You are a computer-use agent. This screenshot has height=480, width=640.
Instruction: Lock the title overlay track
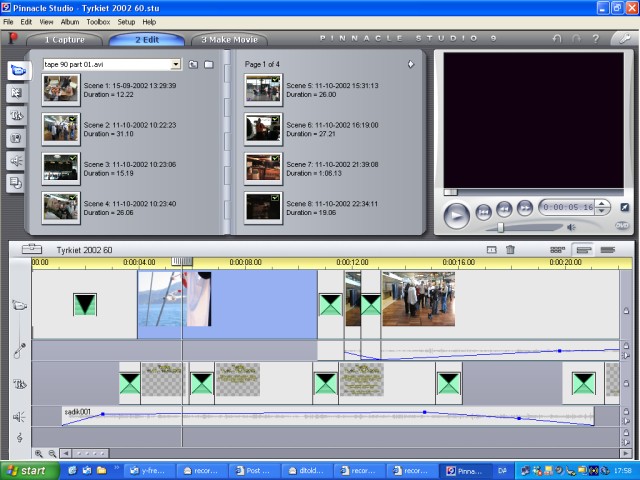pyautogui.click(x=626, y=383)
